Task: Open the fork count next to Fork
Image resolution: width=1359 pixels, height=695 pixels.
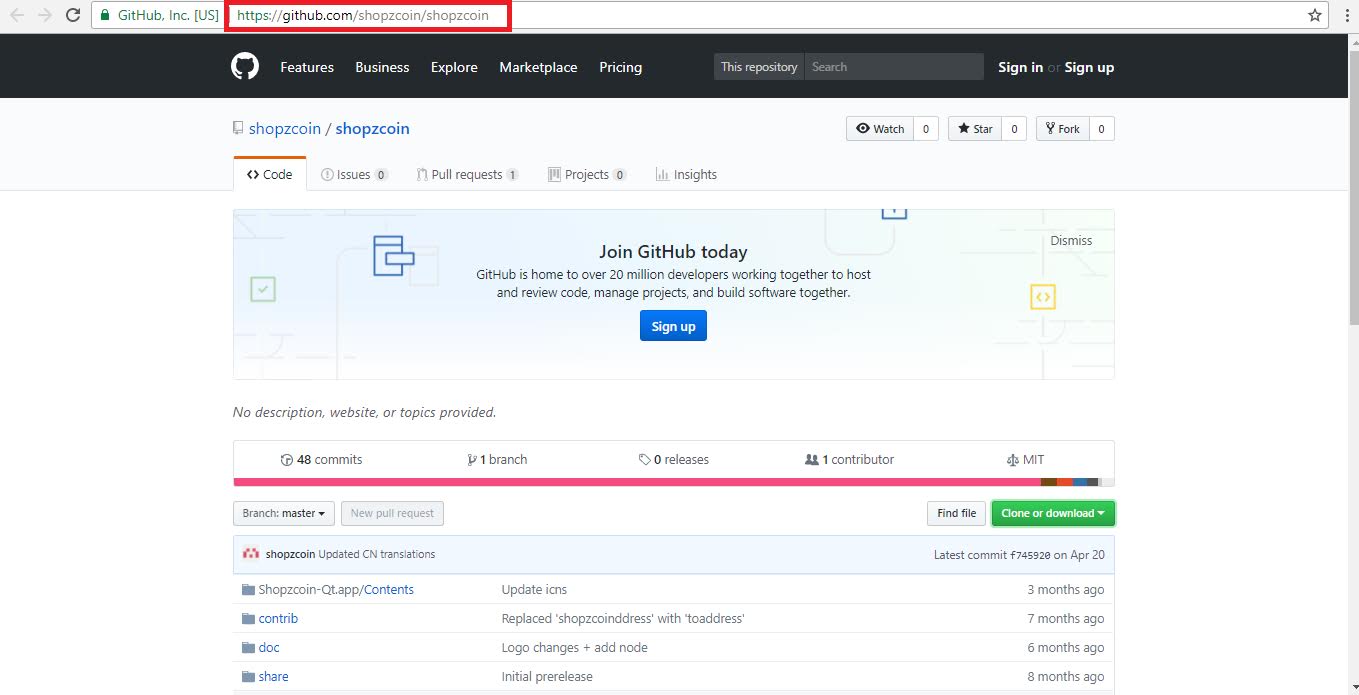Action: click(1102, 129)
